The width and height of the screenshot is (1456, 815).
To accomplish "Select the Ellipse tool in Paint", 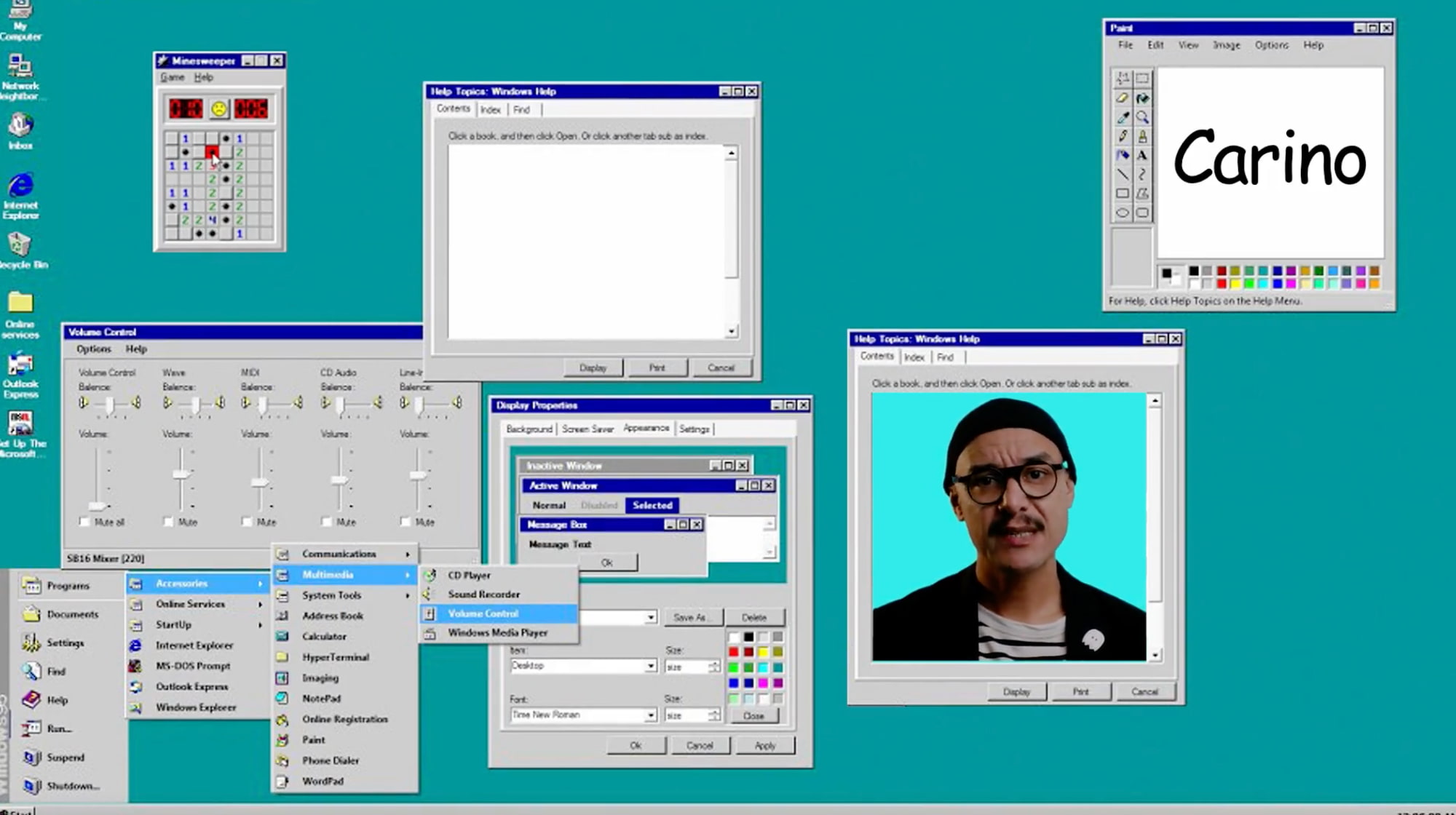I will coord(1123,213).
